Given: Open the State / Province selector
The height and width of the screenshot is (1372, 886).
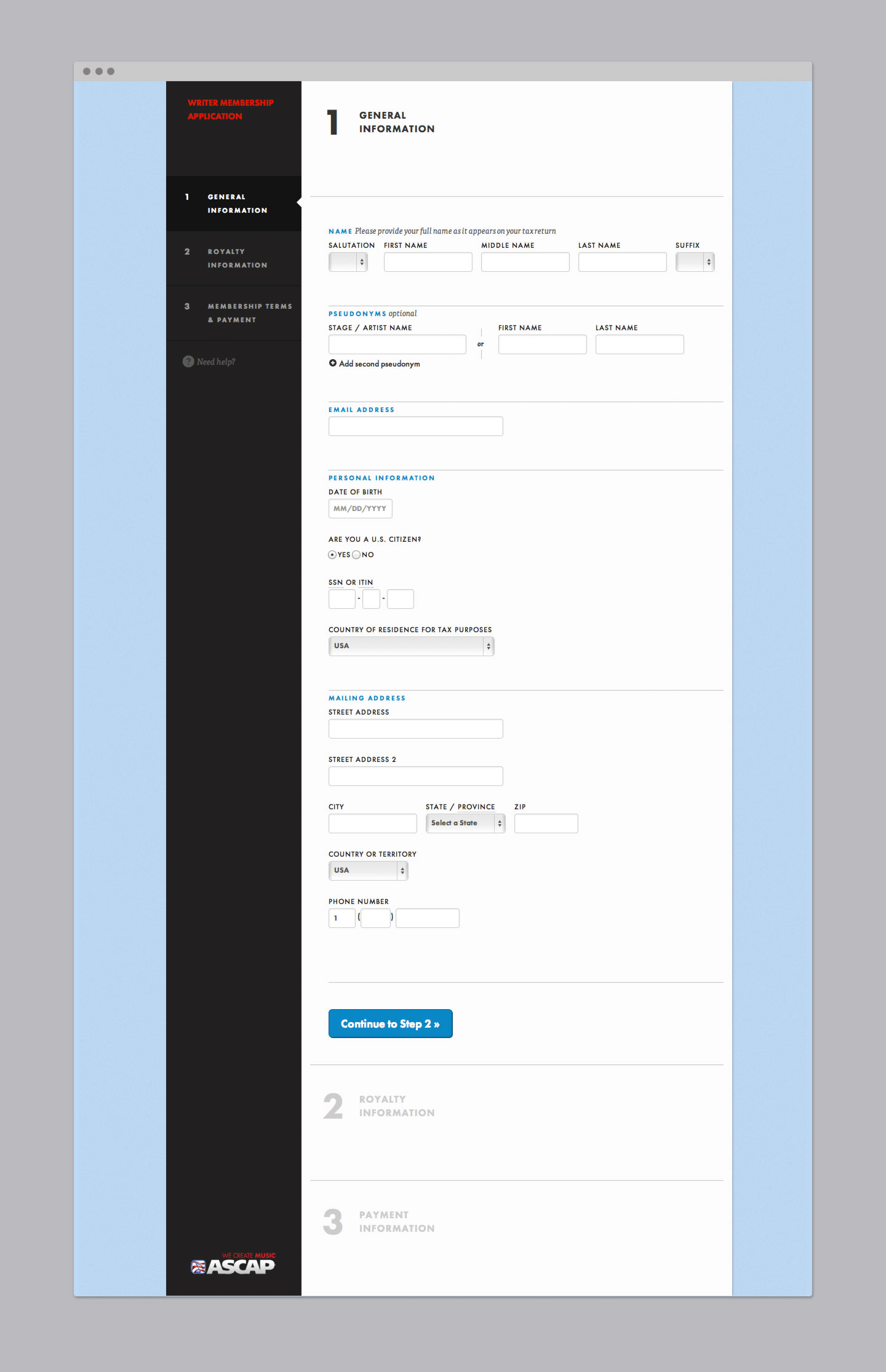Looking at the screenshot, I should click(x=465, y=823).
